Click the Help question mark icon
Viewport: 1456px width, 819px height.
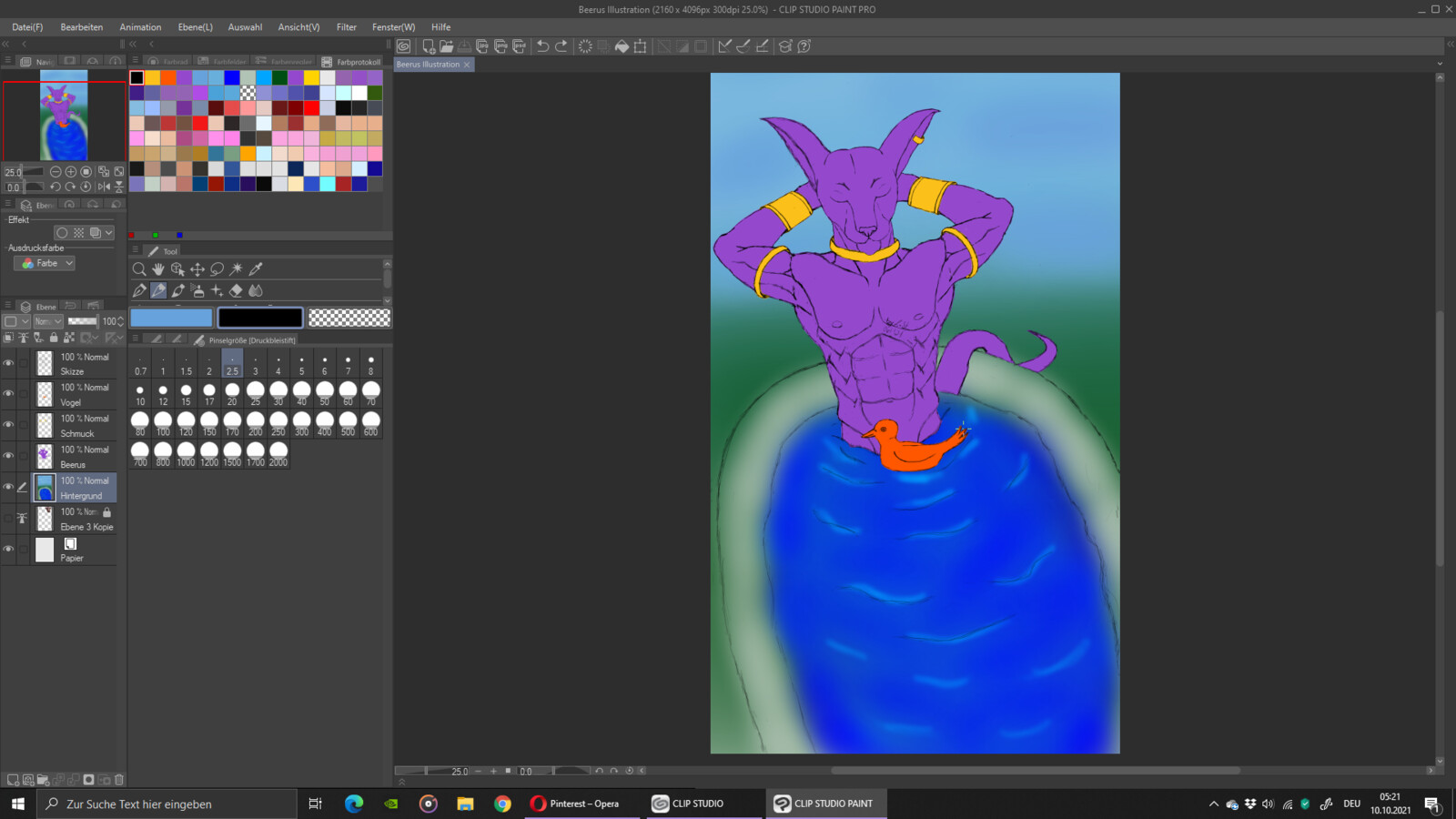tap(804, 46)
